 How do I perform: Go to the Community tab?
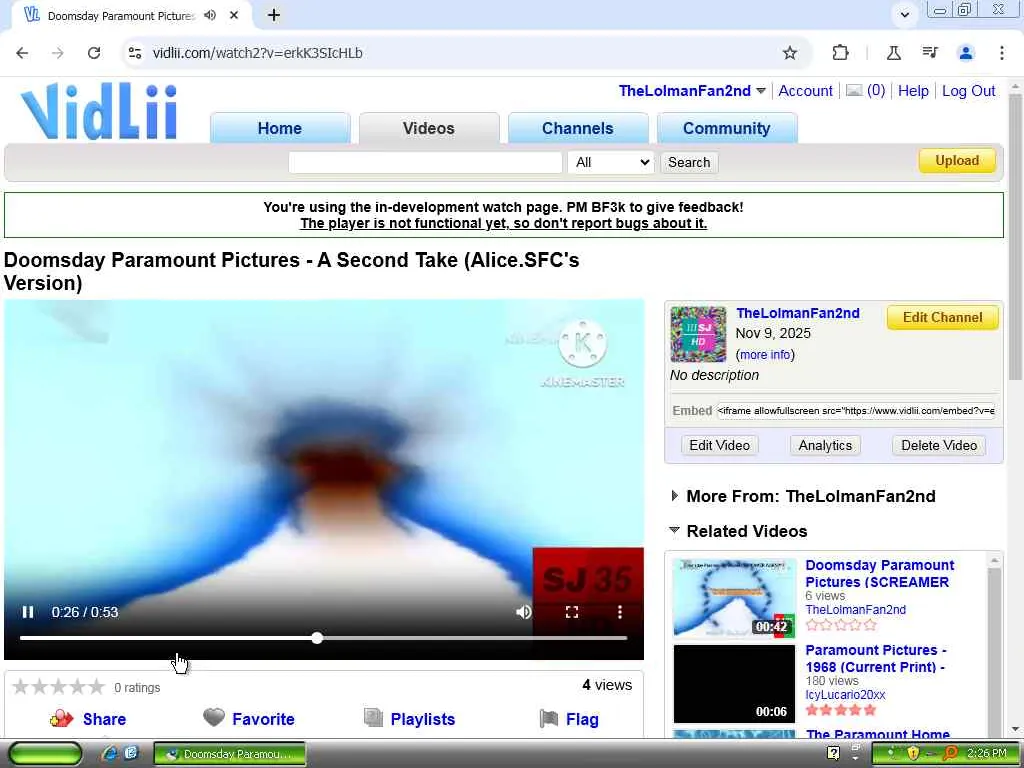(726, 128)
